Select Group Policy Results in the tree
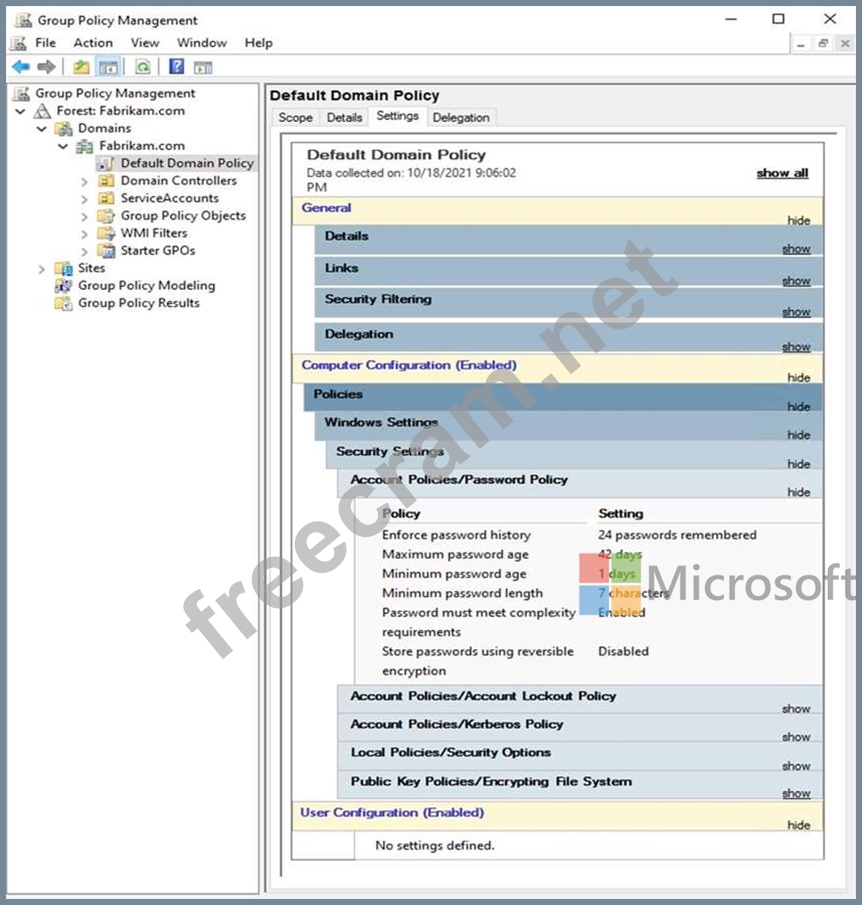This screenshot has width=862, height=905. click(x=138, y=303)
